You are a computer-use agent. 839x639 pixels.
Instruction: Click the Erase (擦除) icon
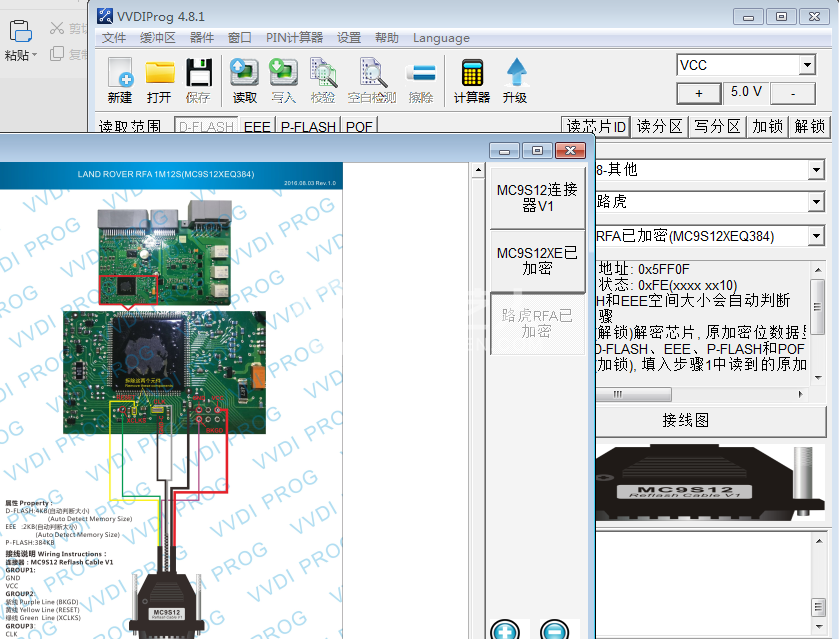pyautogui.click(x=421, y=72)
